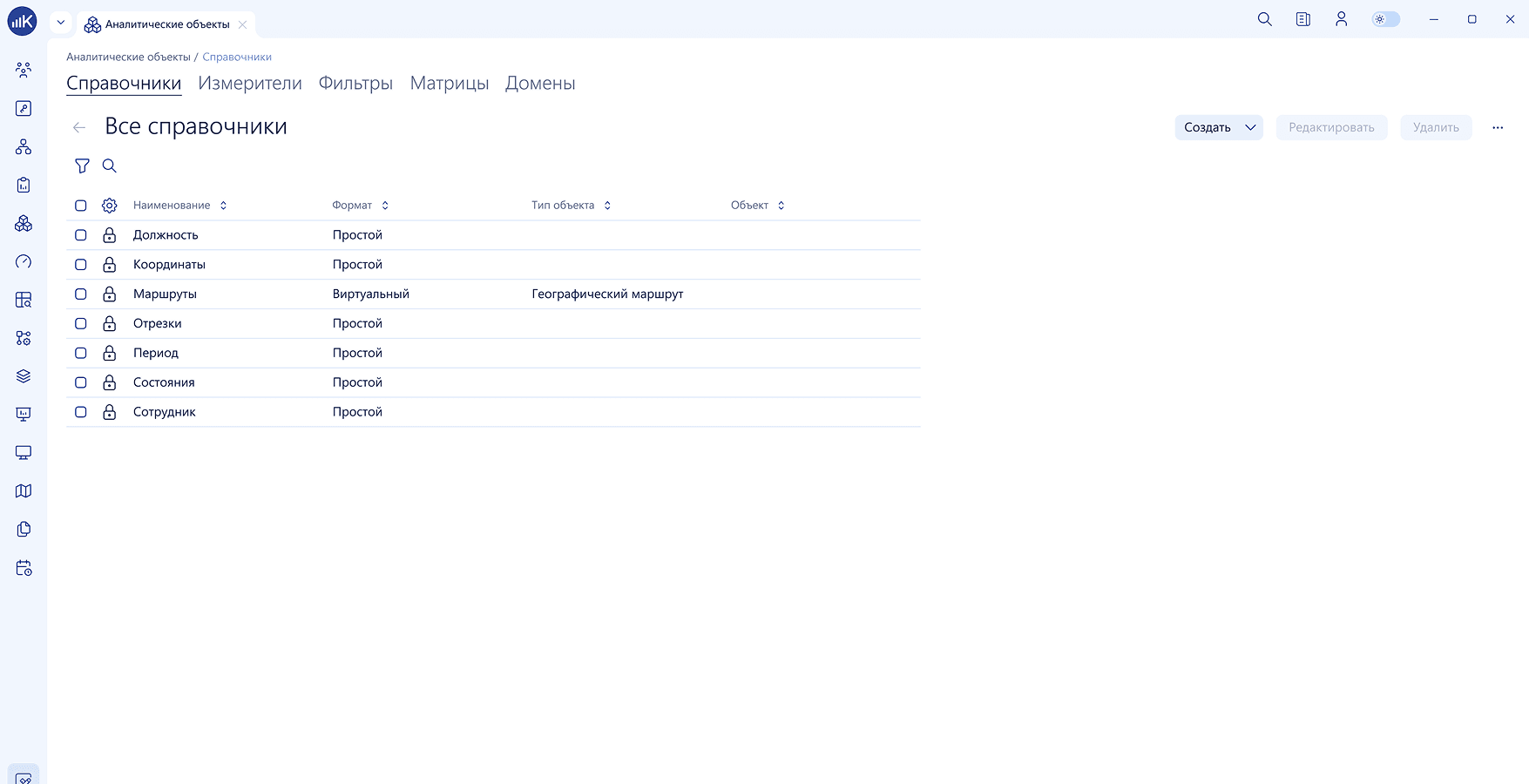Open the gauge dashboard sidebar icon

click(x=24, y=261)
